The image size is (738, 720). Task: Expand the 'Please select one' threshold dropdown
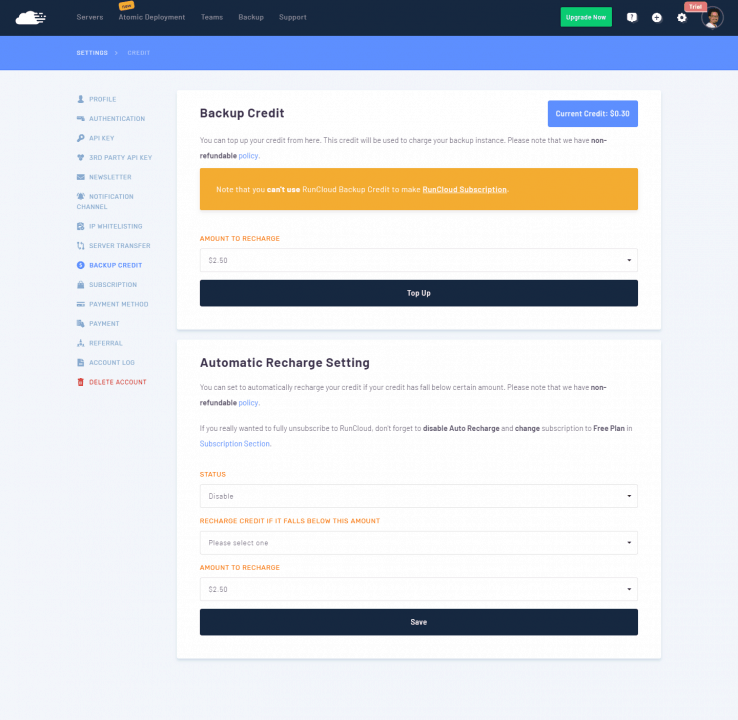(418, 543)
